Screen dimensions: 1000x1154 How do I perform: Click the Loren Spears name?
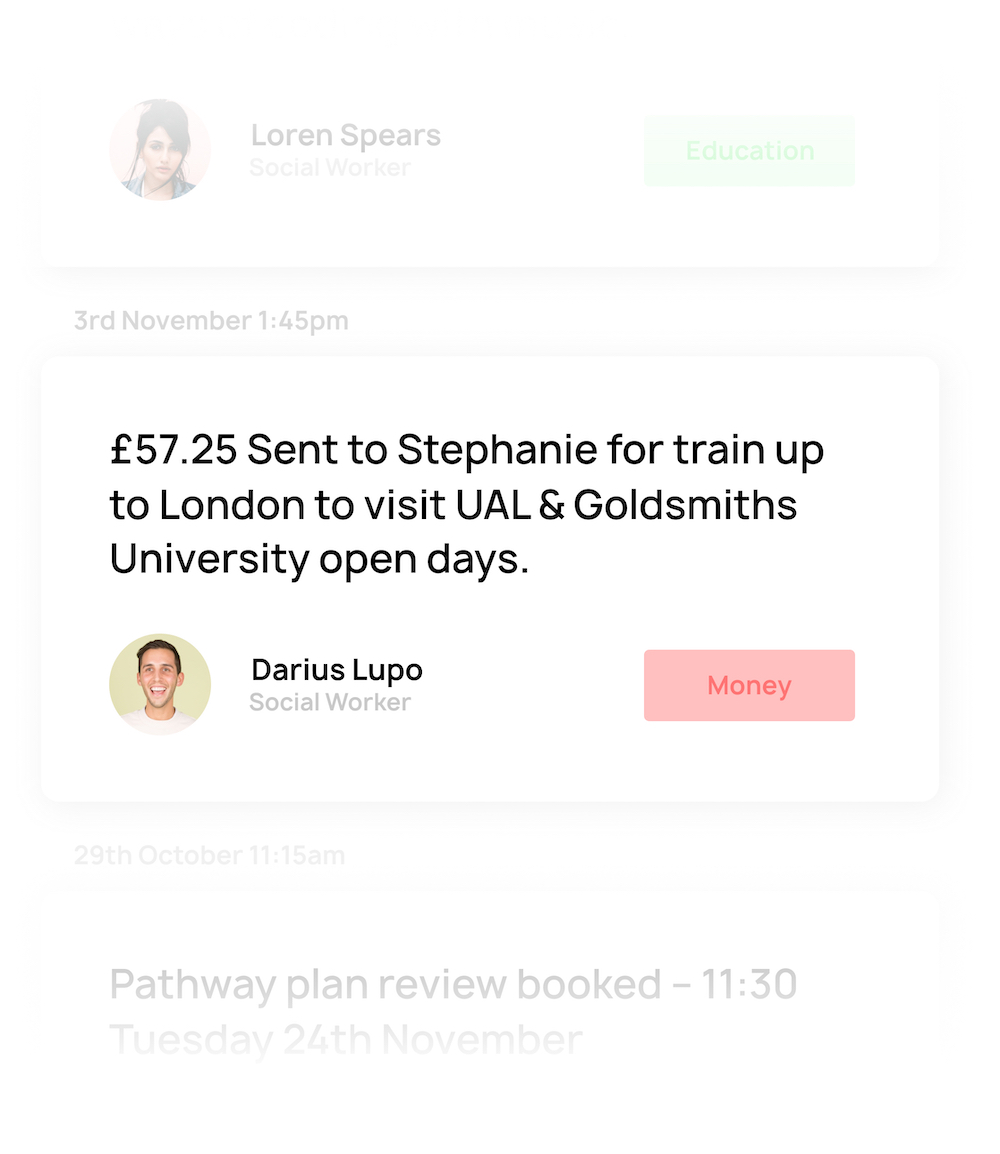pyautogui.click(x=345, y=135)
